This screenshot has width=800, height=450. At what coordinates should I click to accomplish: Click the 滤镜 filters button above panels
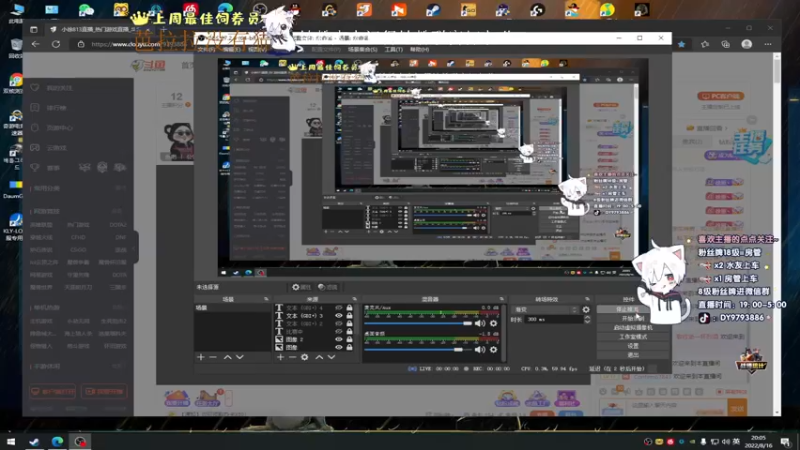328,287
